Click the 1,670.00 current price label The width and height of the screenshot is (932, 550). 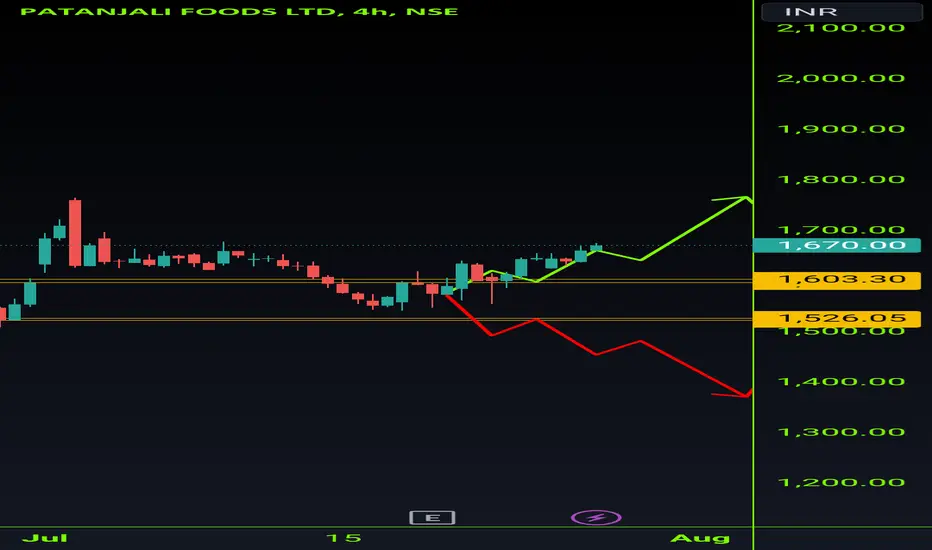pos(837,245)
